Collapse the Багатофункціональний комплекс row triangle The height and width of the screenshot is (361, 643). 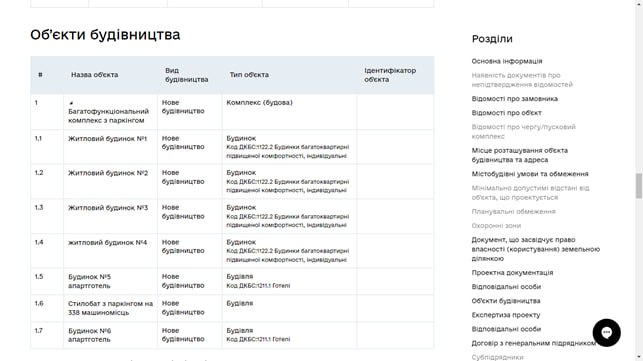(71, 103)
